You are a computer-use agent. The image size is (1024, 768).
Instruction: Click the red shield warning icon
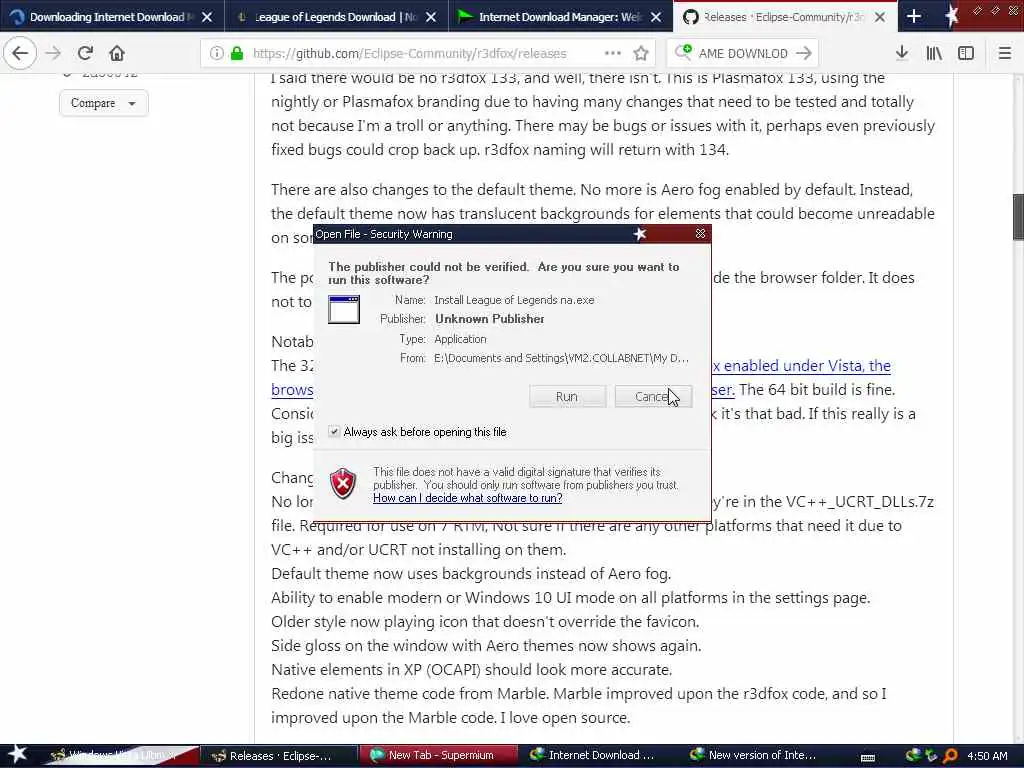point(343,483)
